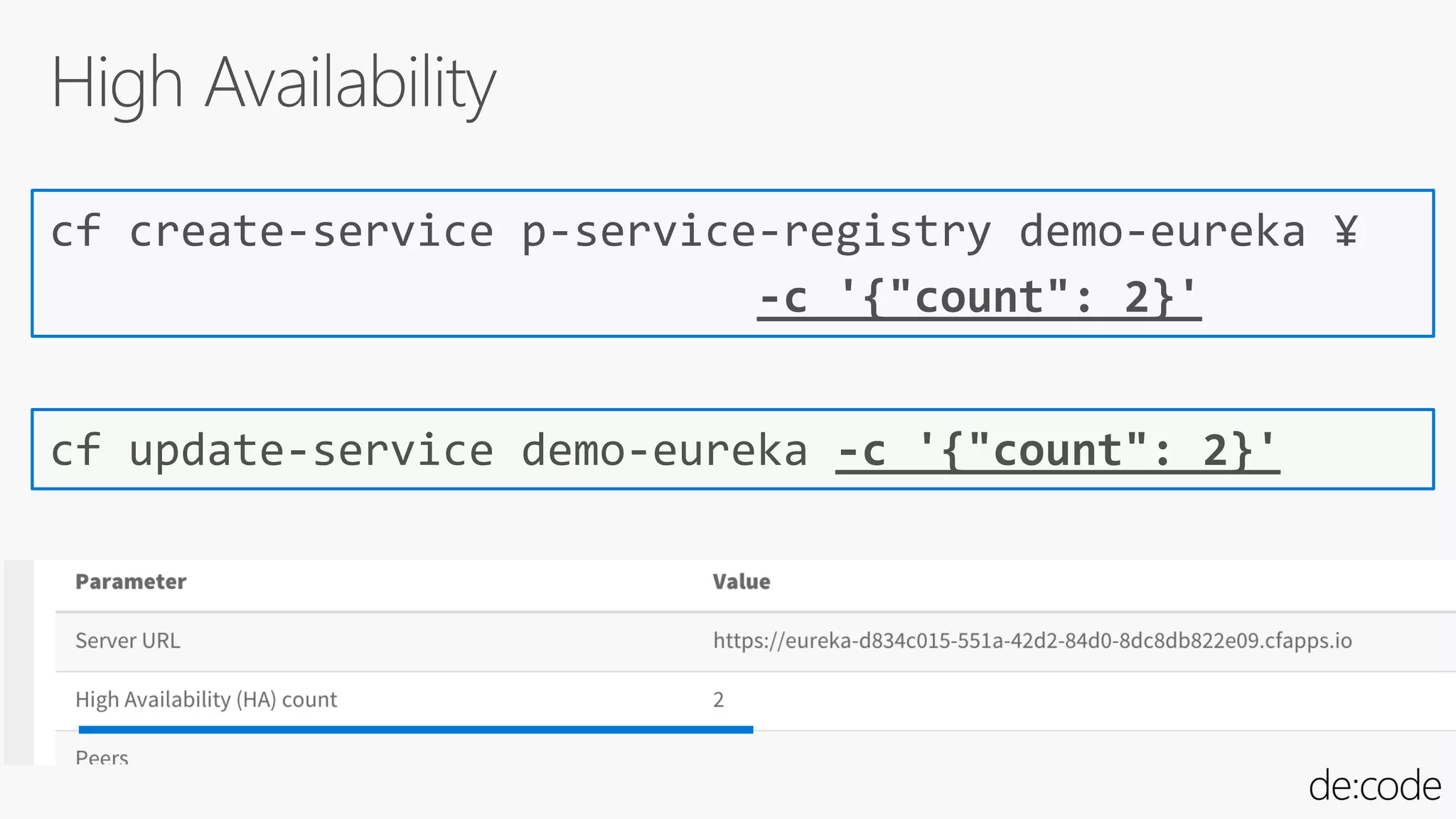
Task: Select the High Availability (HA) count label
Action: (x=206, y=700)
